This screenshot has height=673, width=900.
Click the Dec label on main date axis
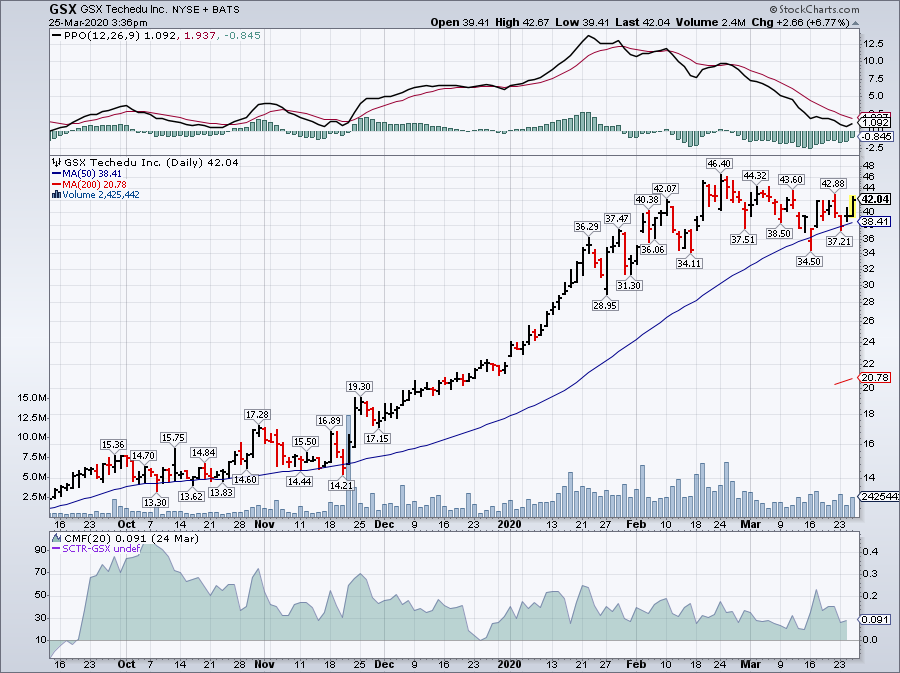coord(384,523)
